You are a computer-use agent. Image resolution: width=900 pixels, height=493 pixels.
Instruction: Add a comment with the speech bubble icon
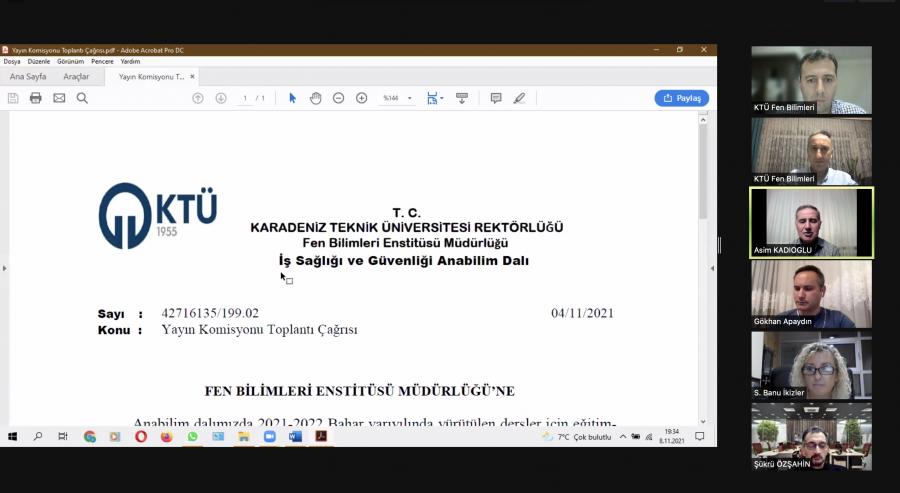point(496,98)
